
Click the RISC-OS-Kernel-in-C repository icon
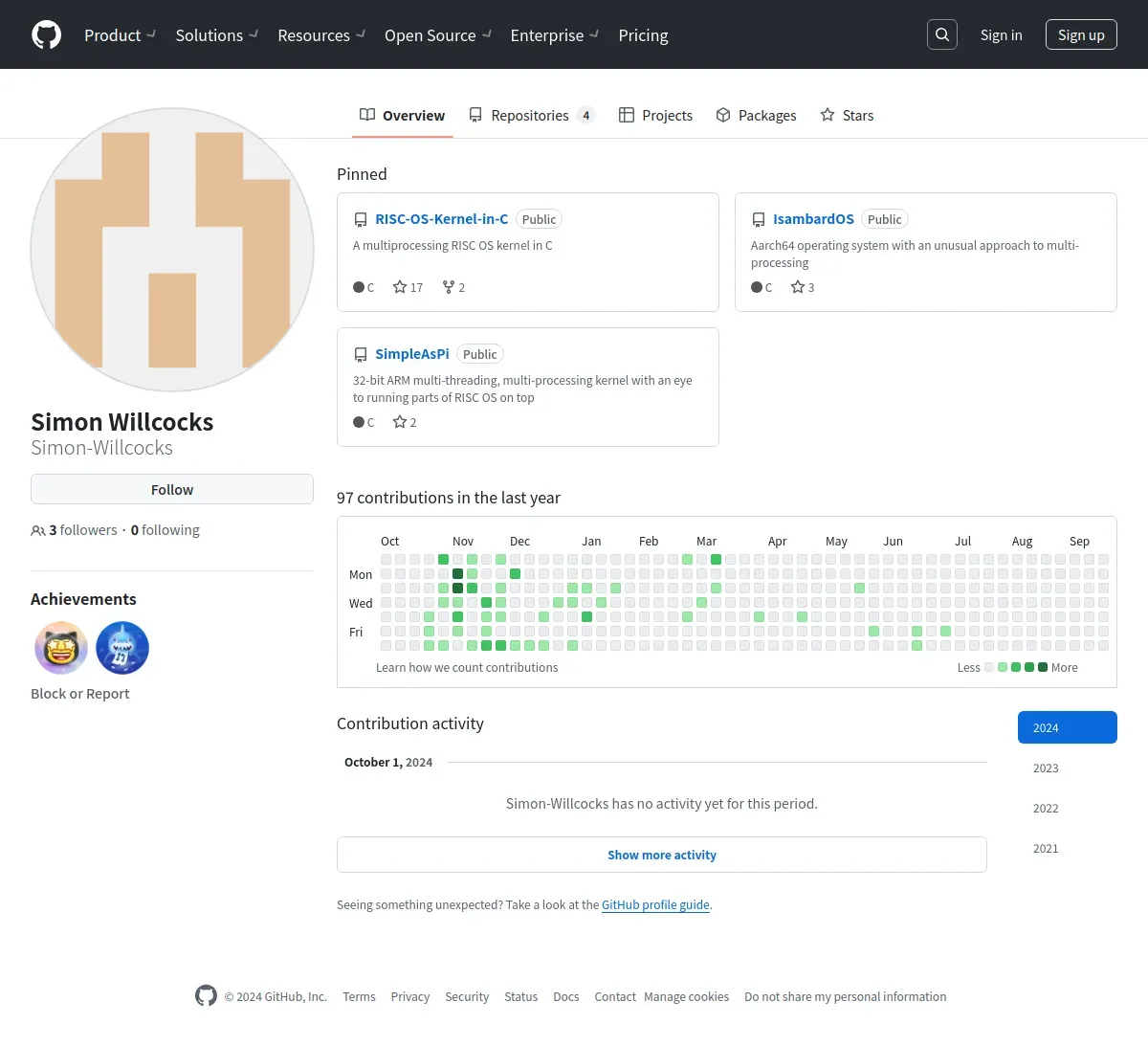pos(361,220)
